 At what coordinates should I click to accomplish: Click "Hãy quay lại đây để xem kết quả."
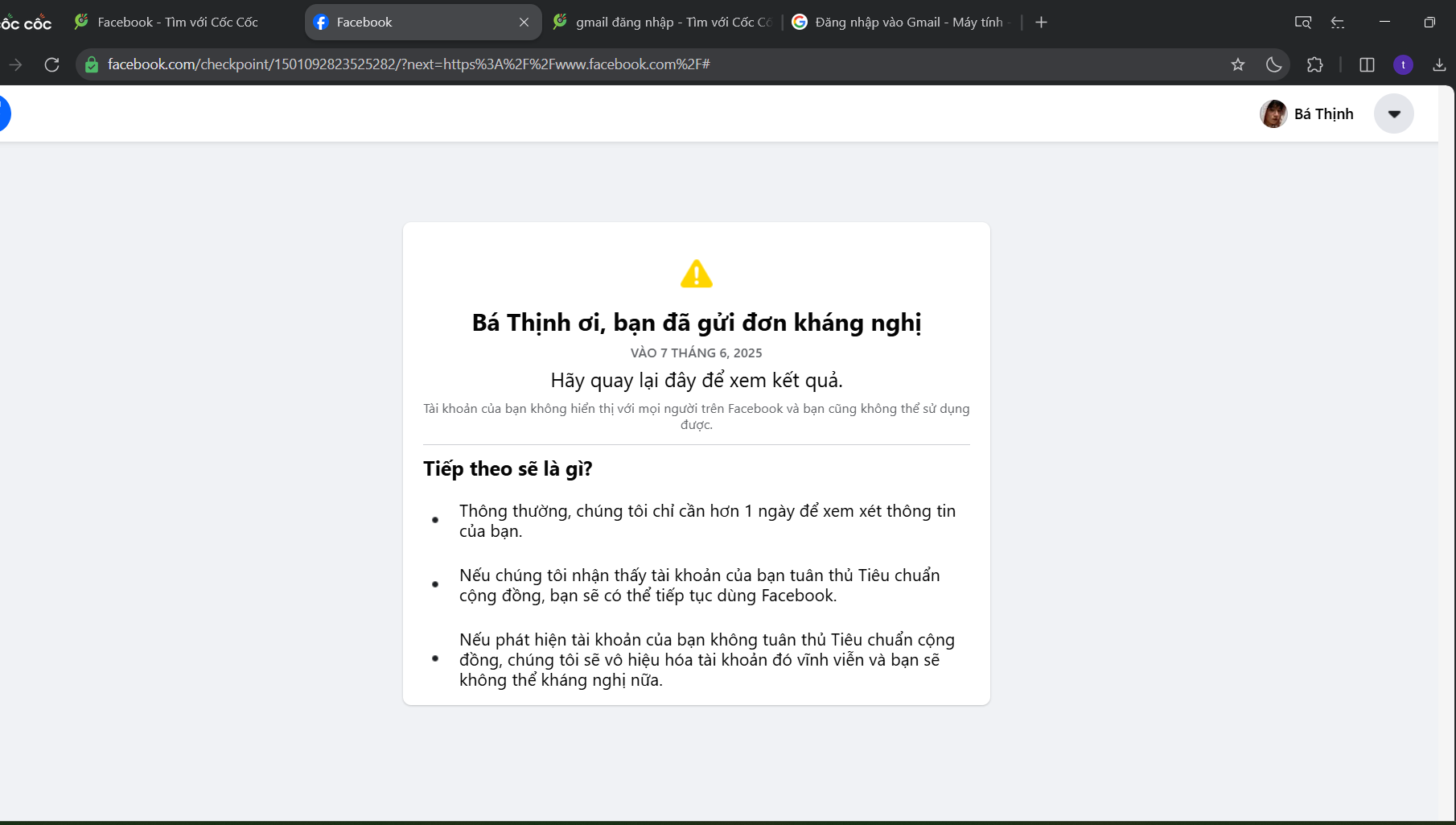(x=697, y=380)
